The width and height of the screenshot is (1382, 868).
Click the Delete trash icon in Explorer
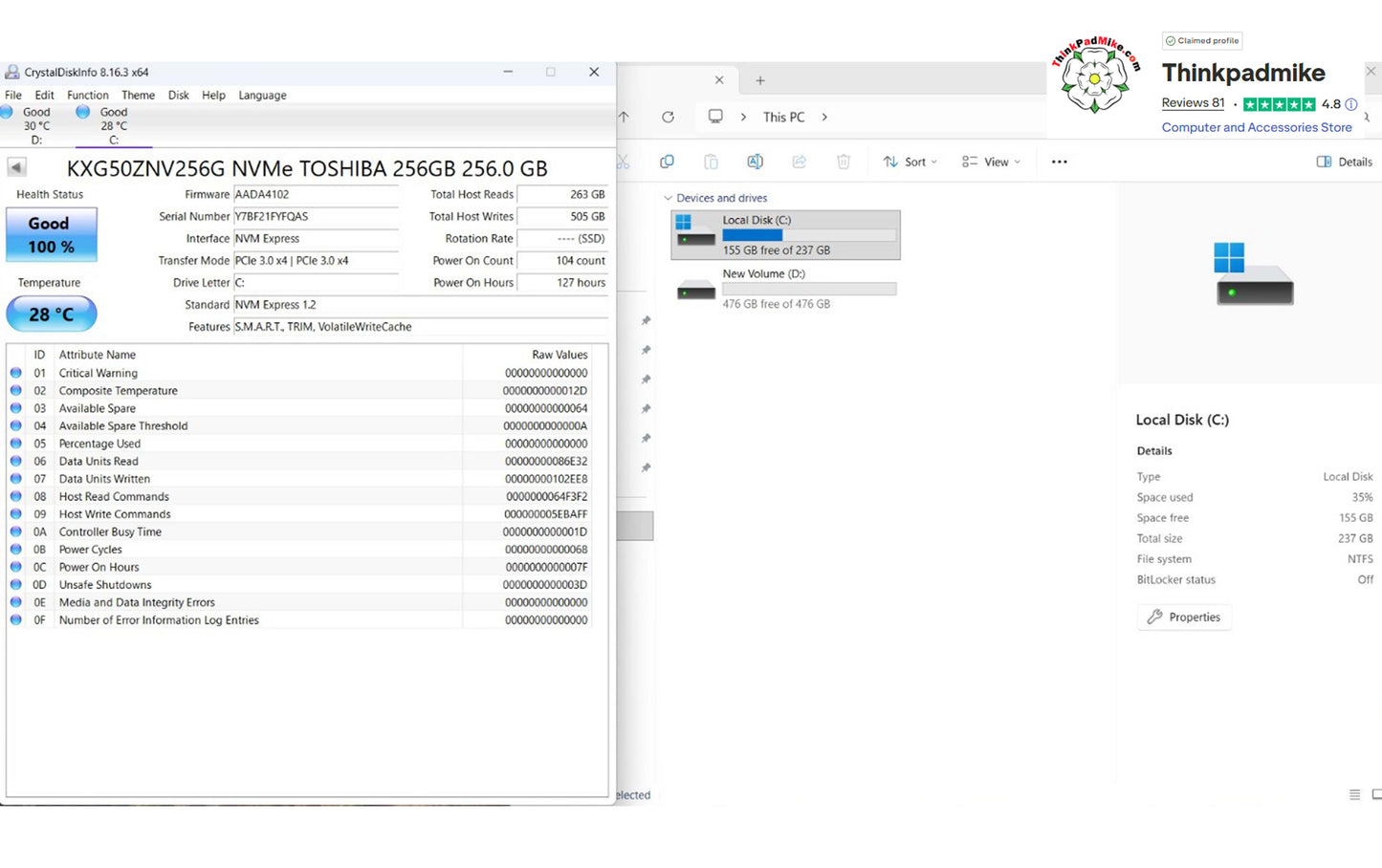click(843, 162)
